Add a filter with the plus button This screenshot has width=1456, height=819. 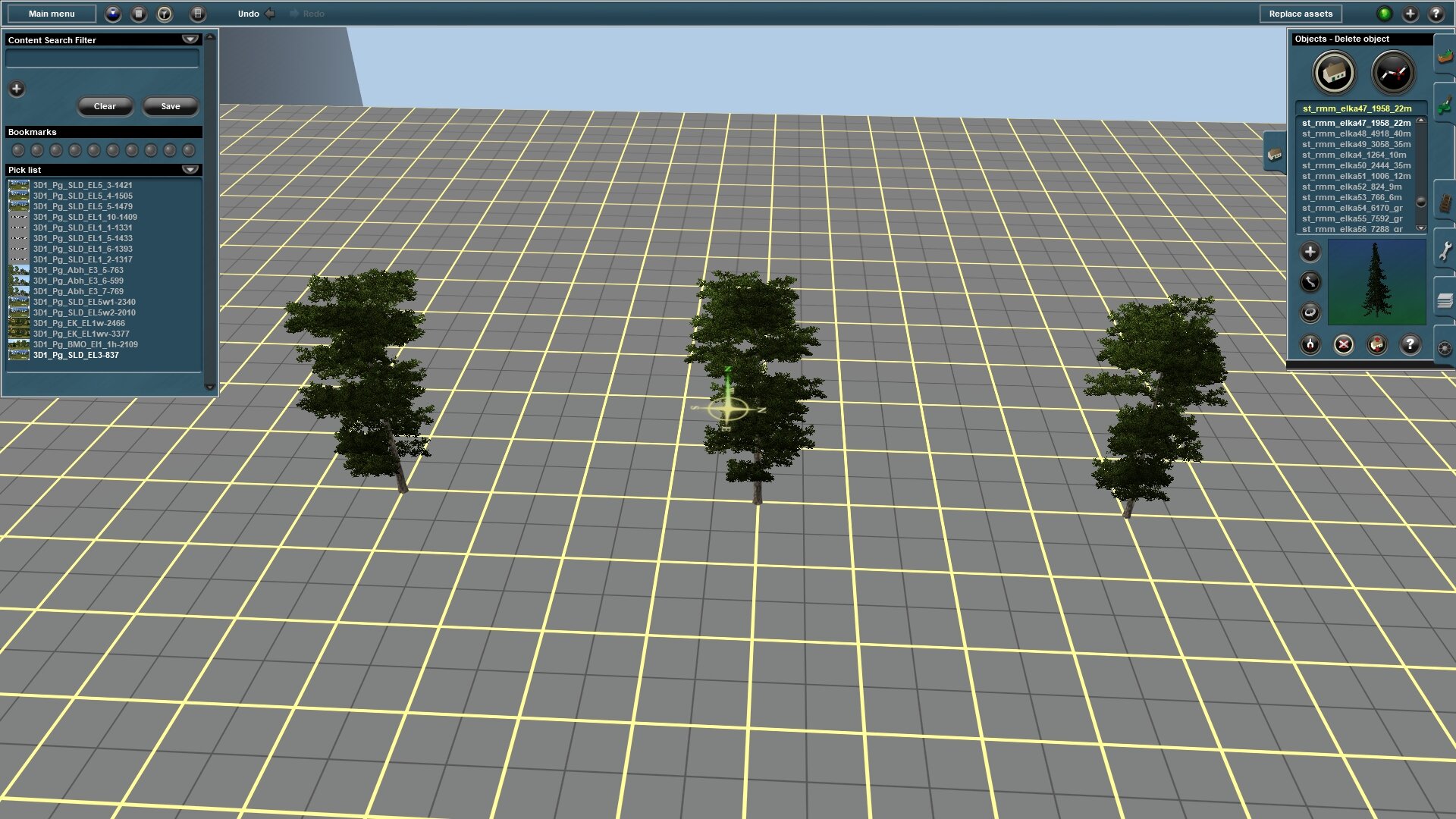(17, 89)
